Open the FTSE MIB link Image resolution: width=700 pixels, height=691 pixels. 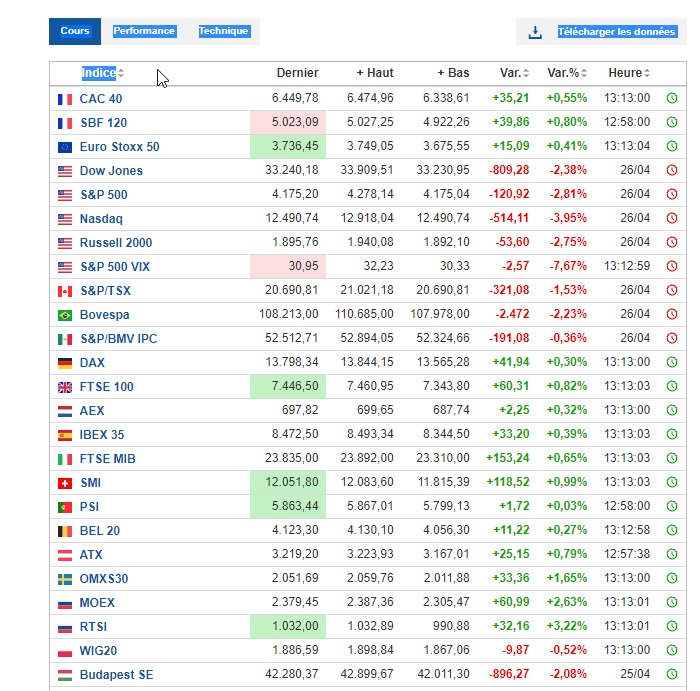click(108, 459)
